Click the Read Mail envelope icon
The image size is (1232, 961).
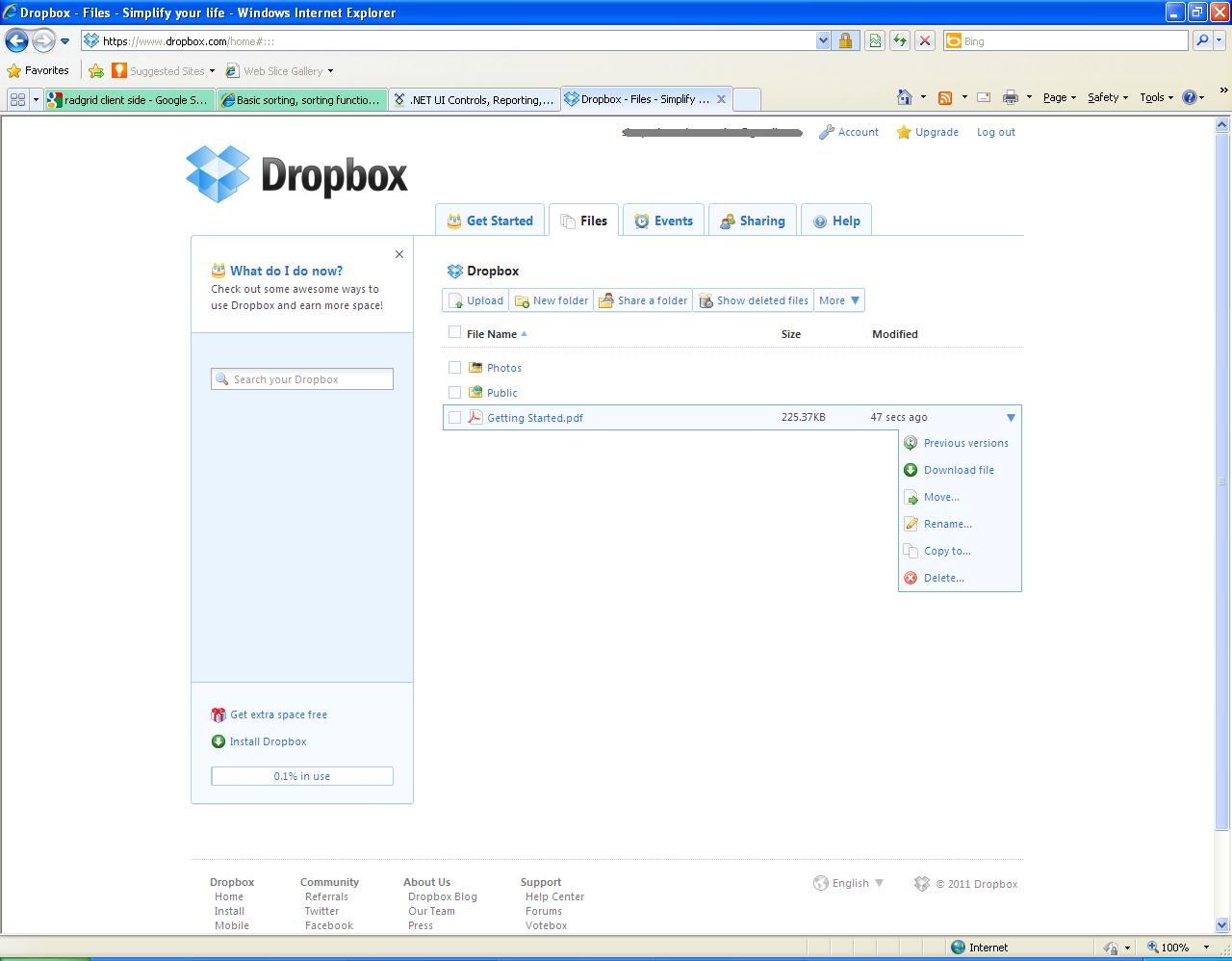point(984,97)
